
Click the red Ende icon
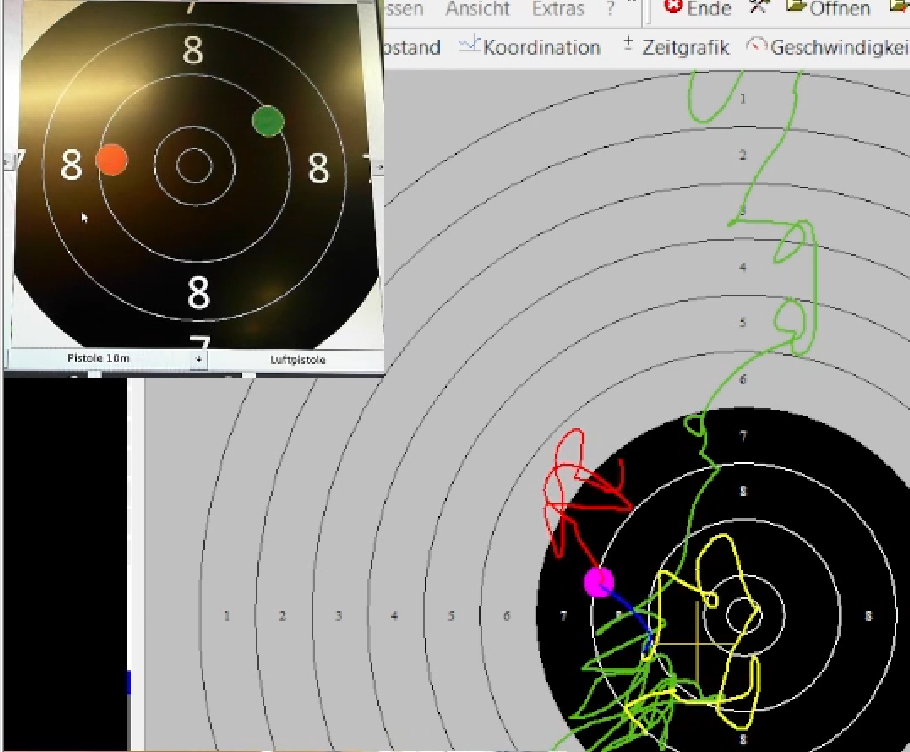(x=674, y=8)
